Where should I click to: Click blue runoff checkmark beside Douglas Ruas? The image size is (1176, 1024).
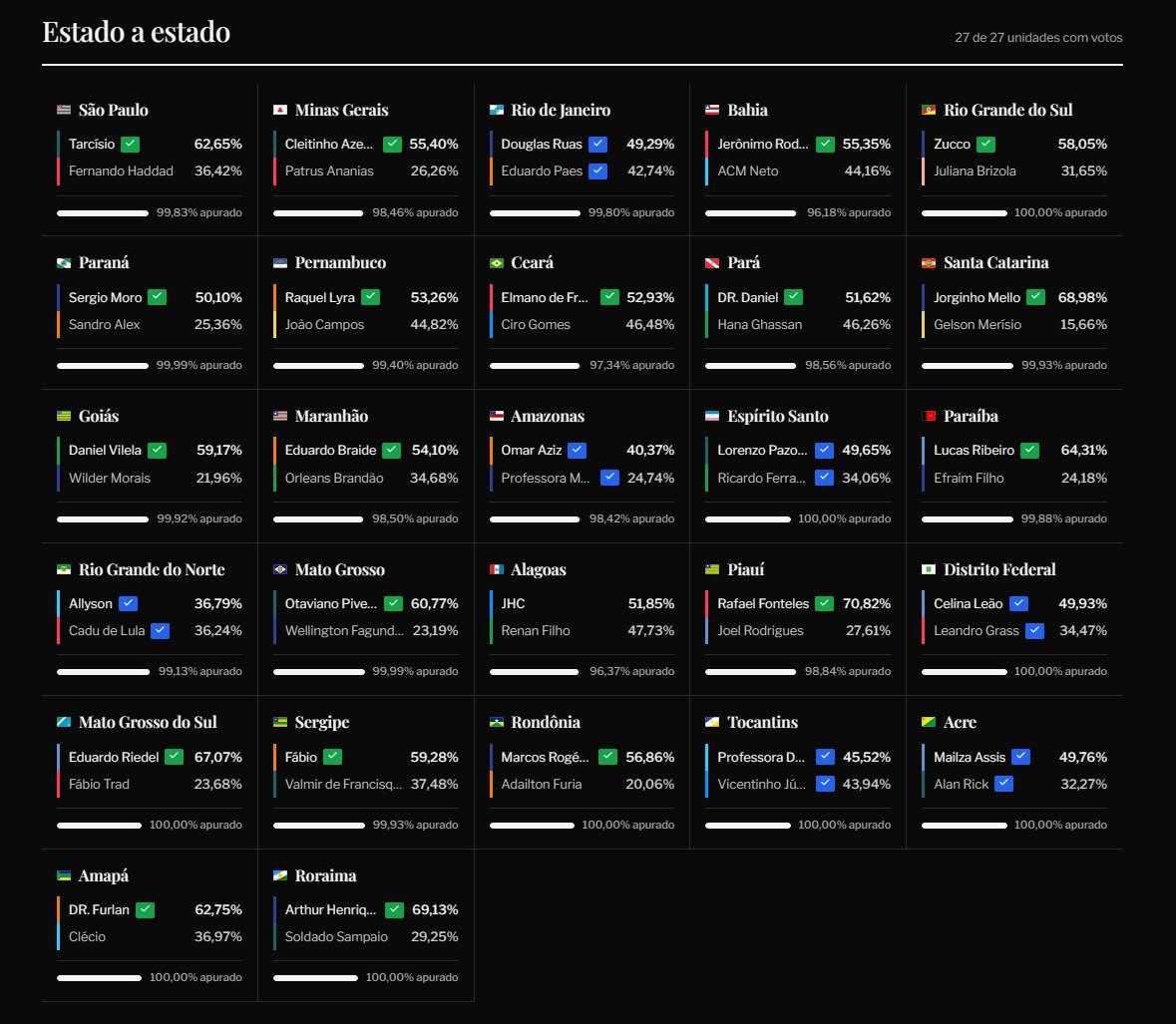click(x=597, y=144)
